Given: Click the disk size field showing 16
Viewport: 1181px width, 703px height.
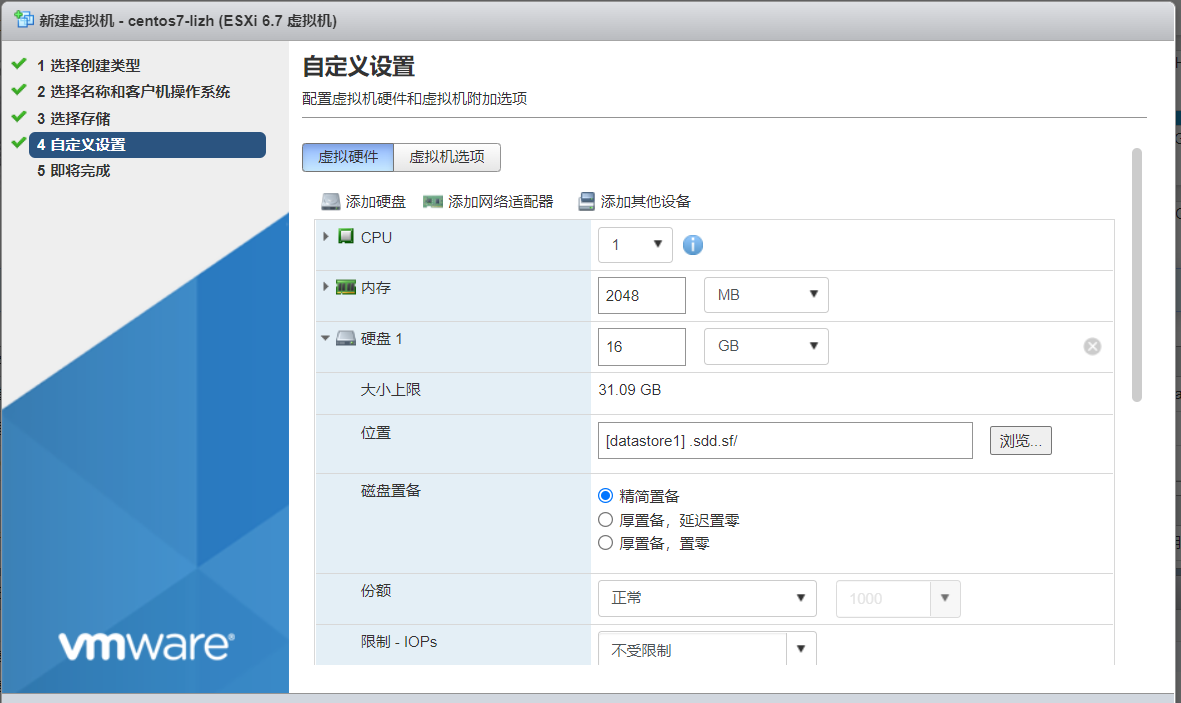Looking at the screenshot, I should click(x=642, y=347).
